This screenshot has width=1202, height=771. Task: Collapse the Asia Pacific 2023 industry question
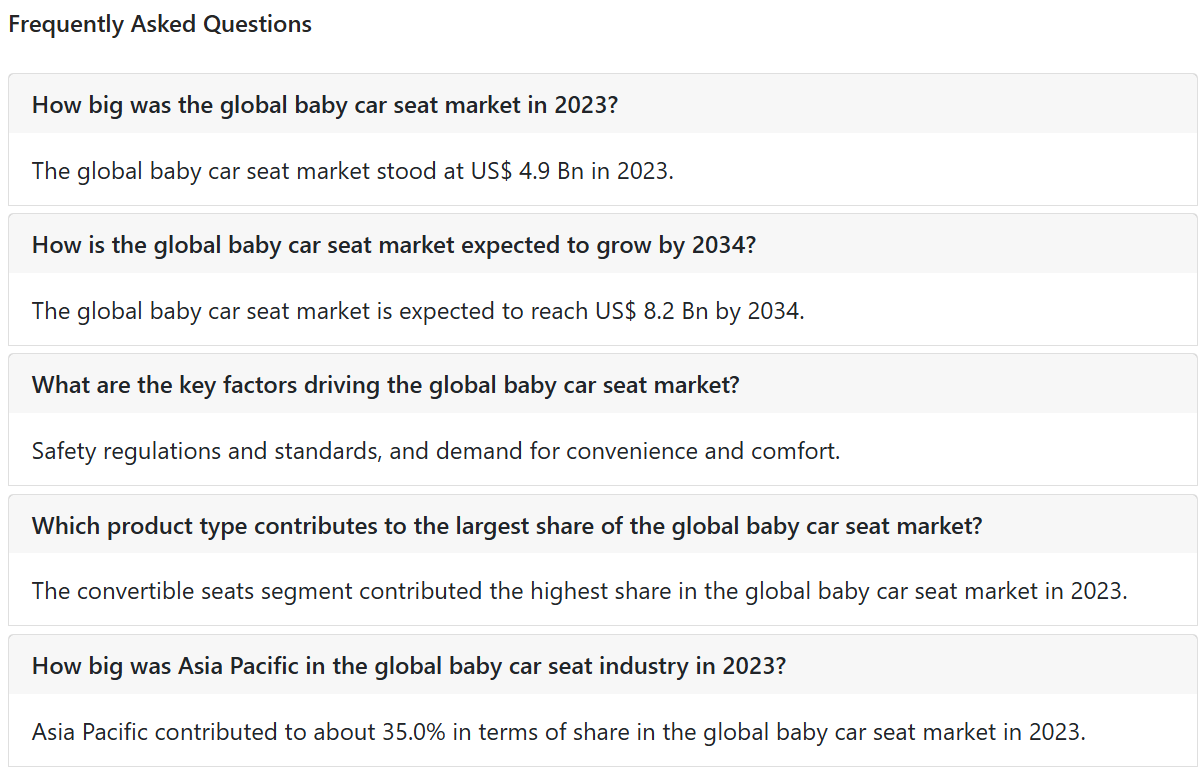click(603, 665)
